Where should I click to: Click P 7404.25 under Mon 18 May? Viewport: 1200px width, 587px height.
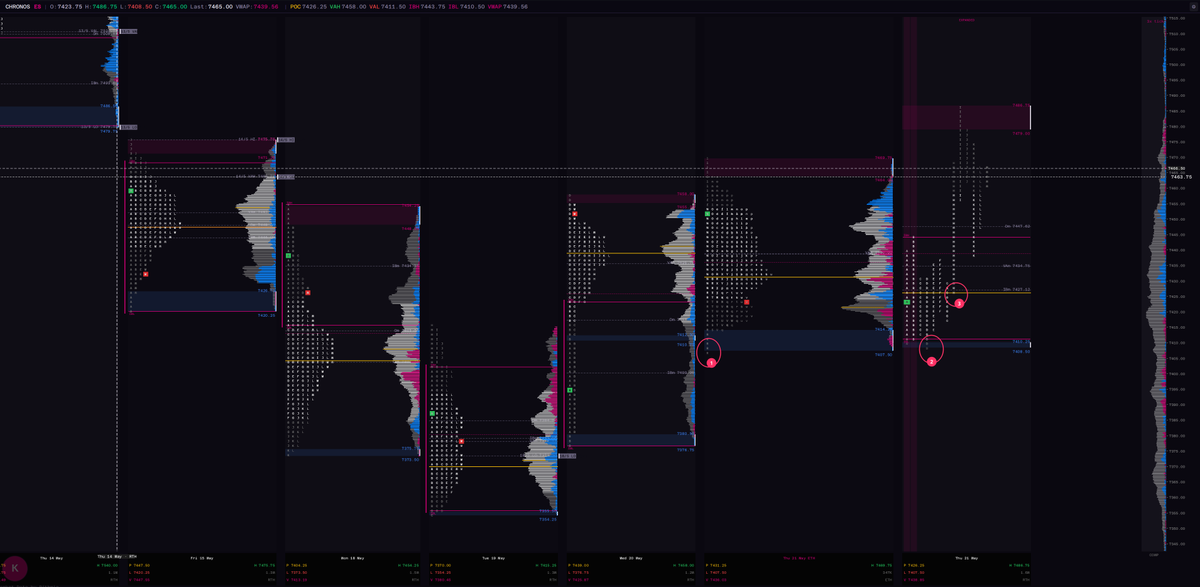pyautogui.click(x=296, y=565)
